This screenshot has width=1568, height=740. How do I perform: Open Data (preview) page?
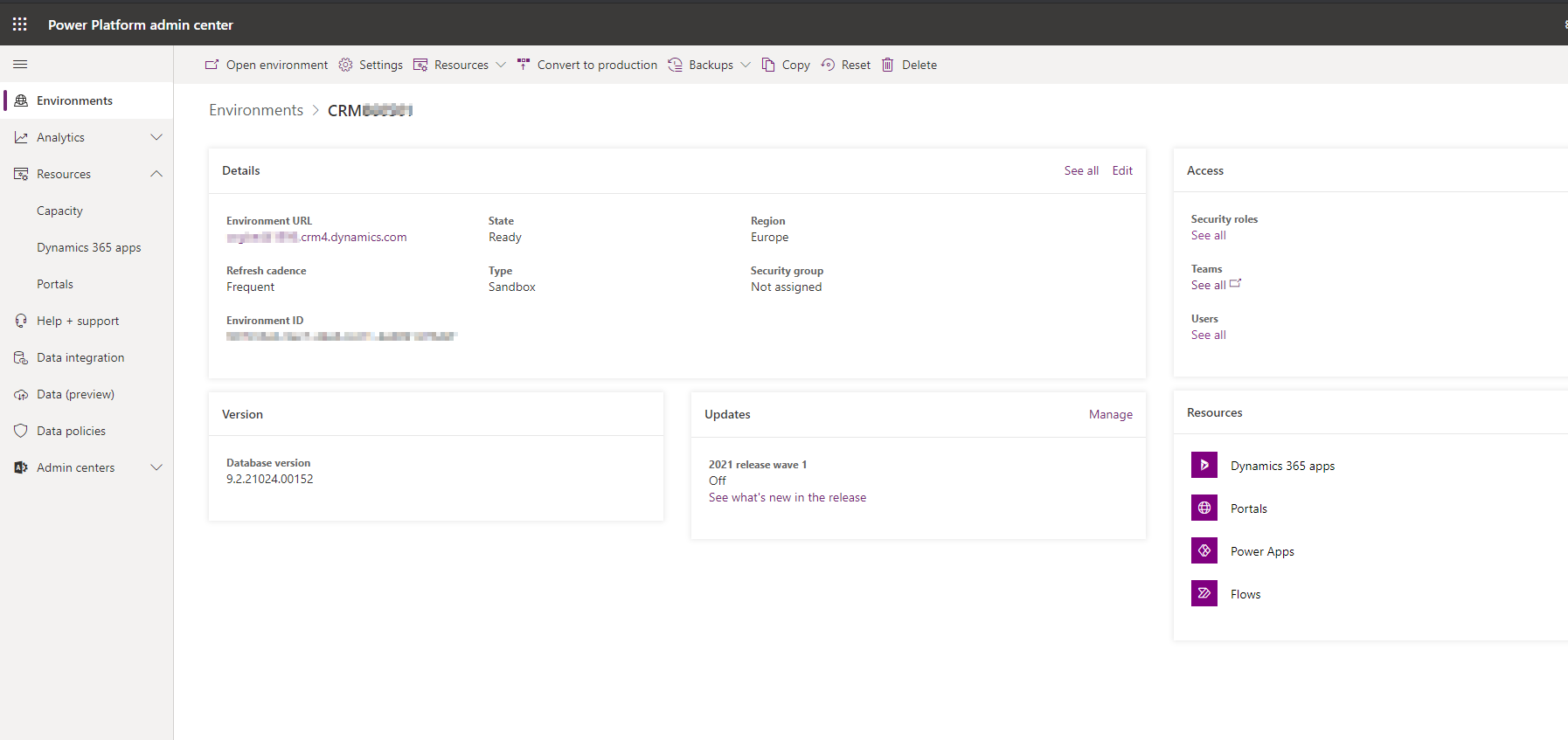75,394
